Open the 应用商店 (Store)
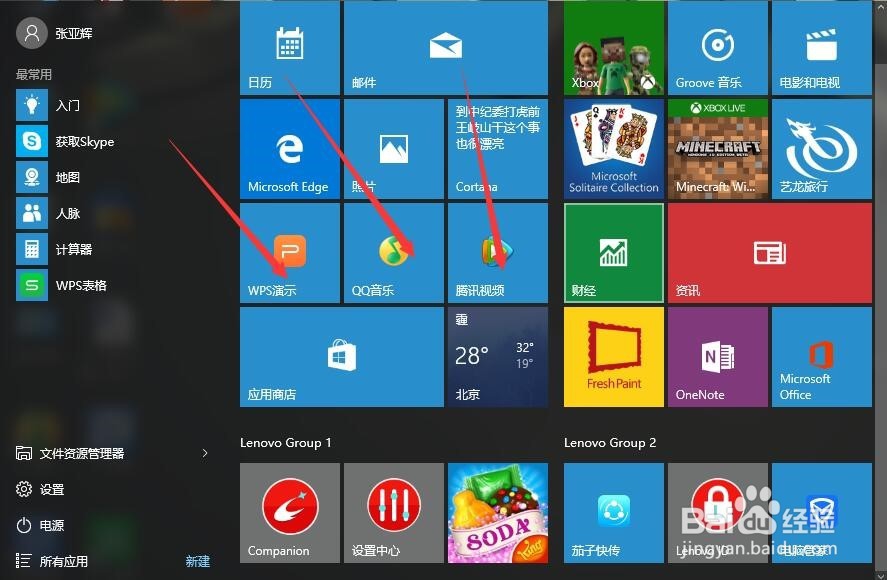The height and width of the screenshot is (580, 887). (341, 357)
